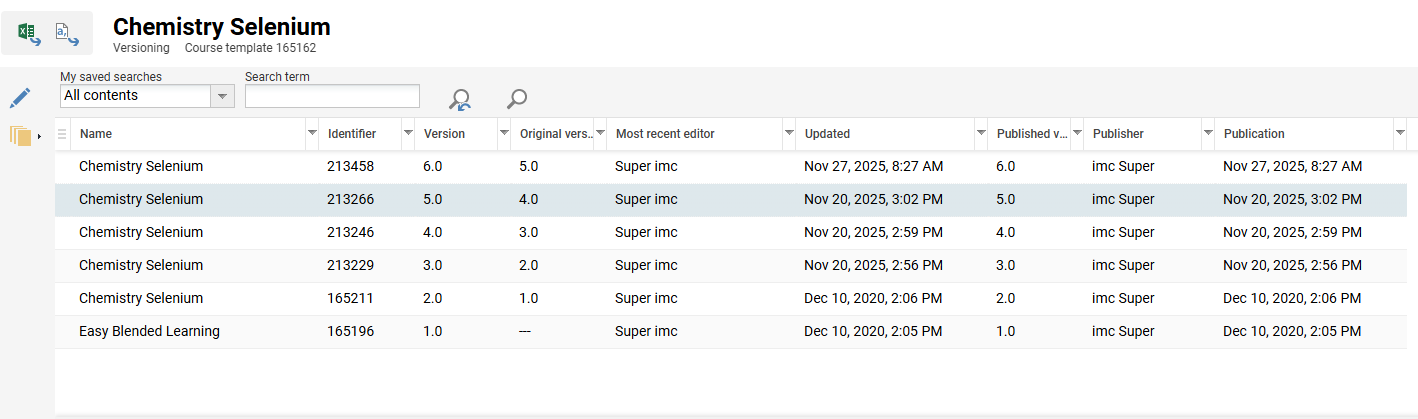The image size is (1418, 419).
Task: Click Publication Nov 20, 2025, 2:56 PM cell
Action: point(1292,265)
